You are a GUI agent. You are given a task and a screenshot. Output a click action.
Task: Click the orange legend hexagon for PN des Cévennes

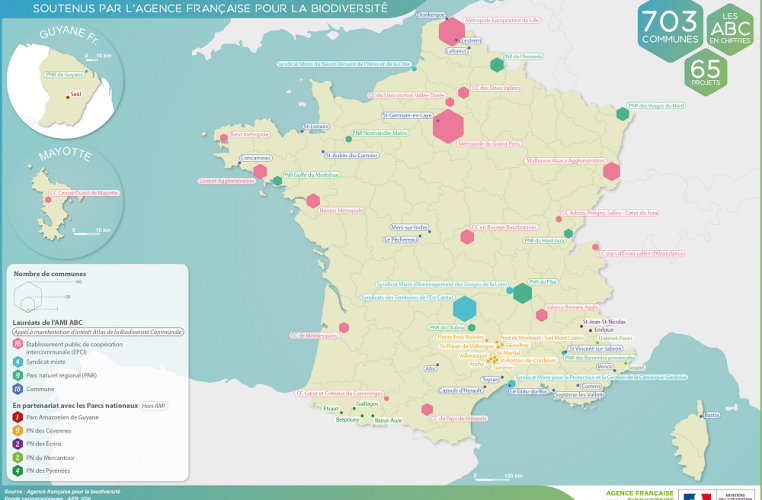17,431
